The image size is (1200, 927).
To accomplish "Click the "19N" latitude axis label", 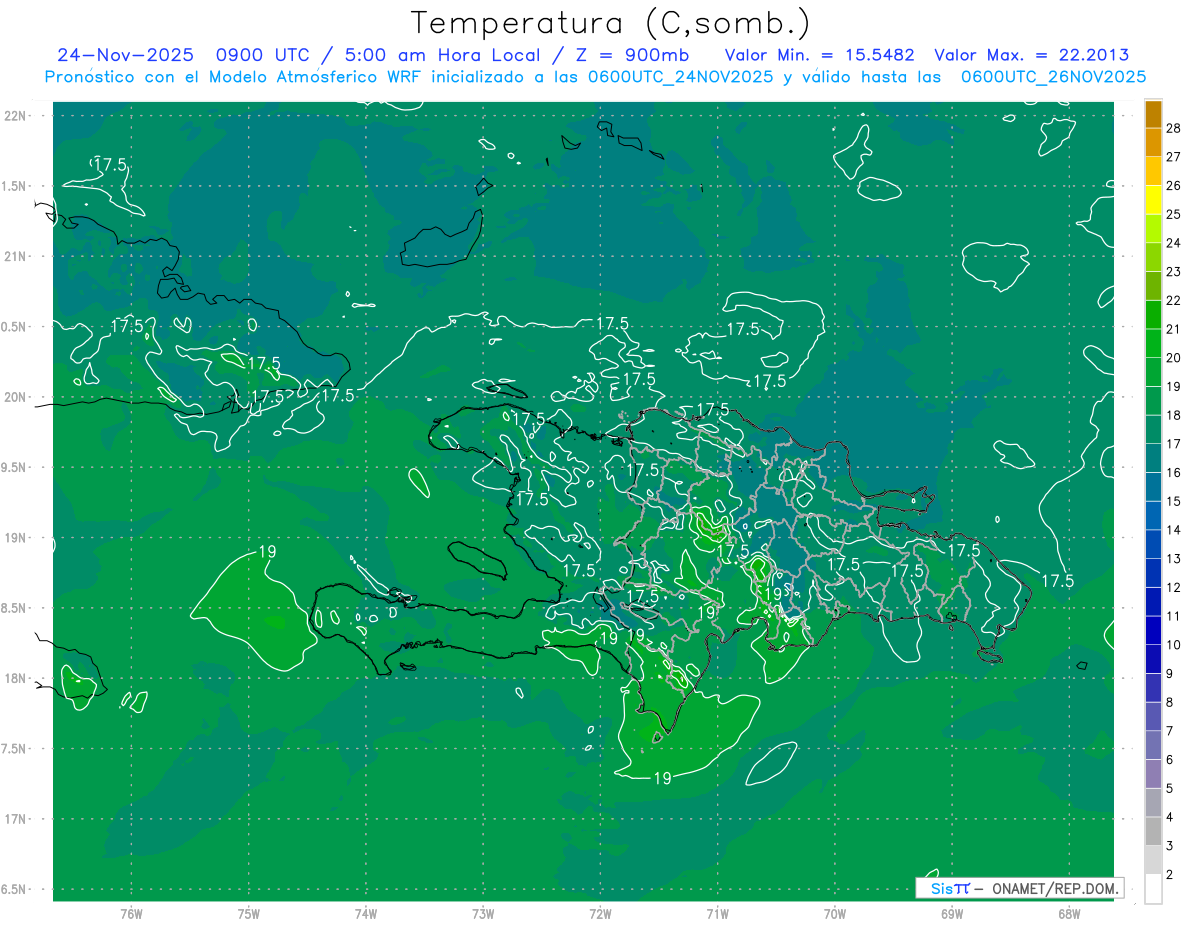I will coord(15,538).
